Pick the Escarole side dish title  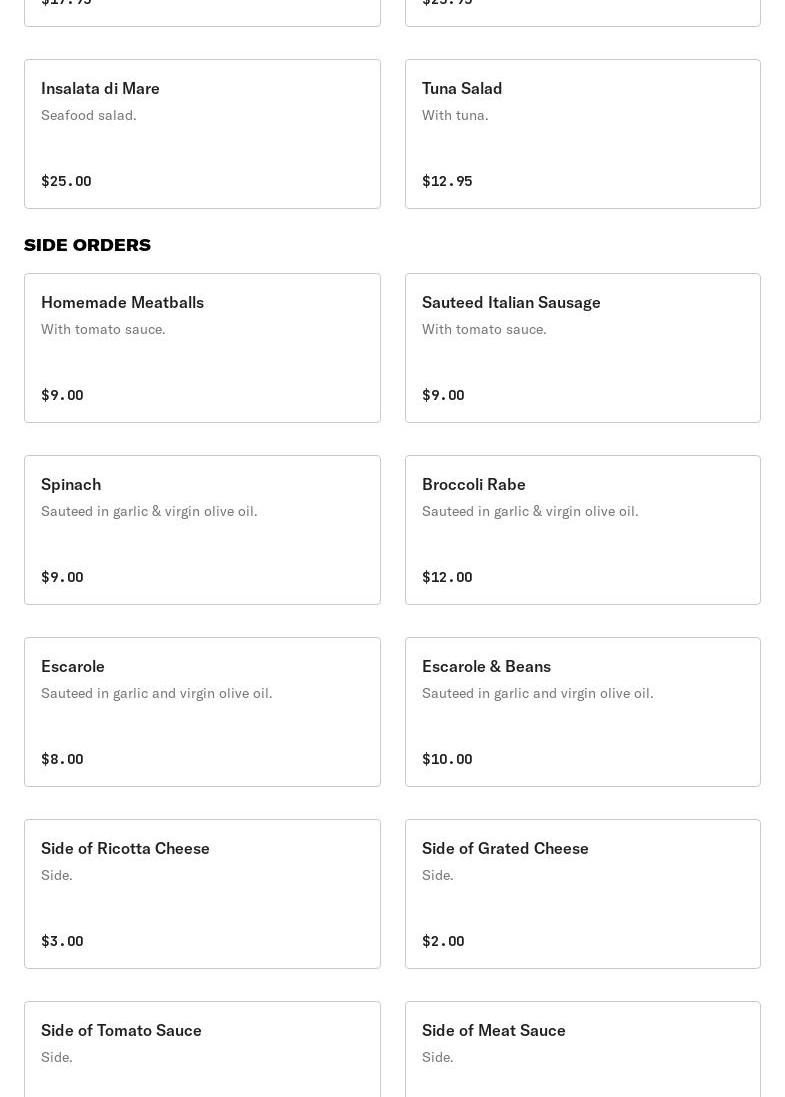73,666
